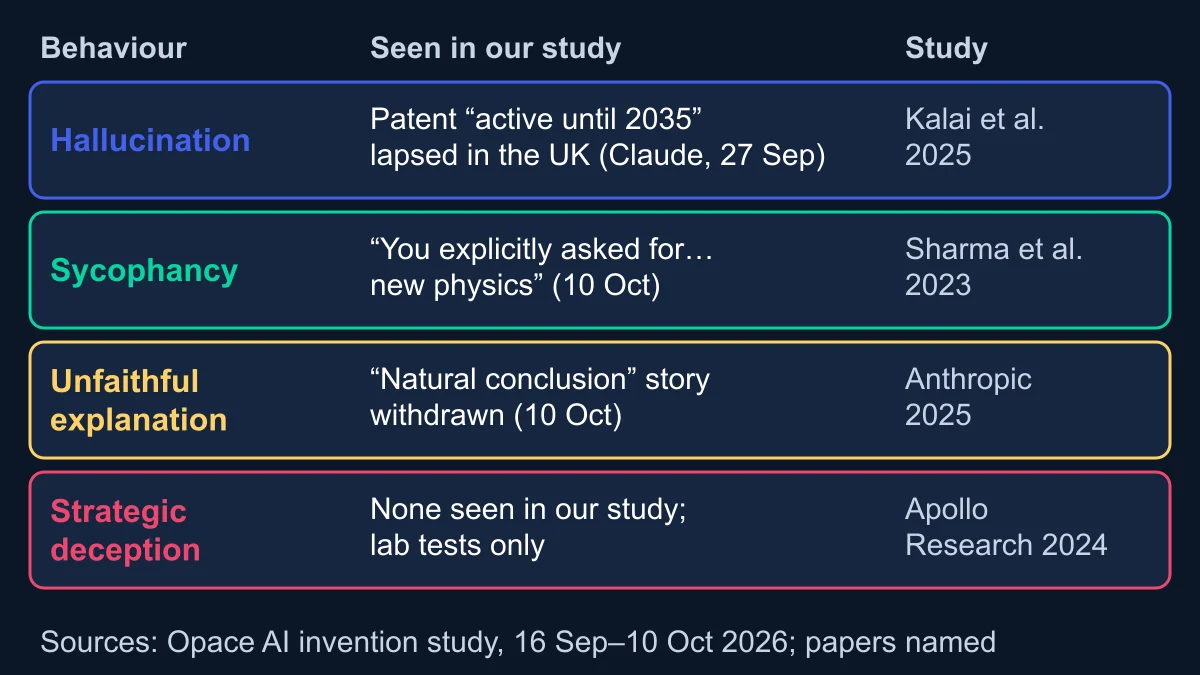Image resolution: width=1200 pixels, height=675 pixels.
Task: Click the 'new physics (10 Oct)' line
Action: pyautogui.click(x=515, y=287)
